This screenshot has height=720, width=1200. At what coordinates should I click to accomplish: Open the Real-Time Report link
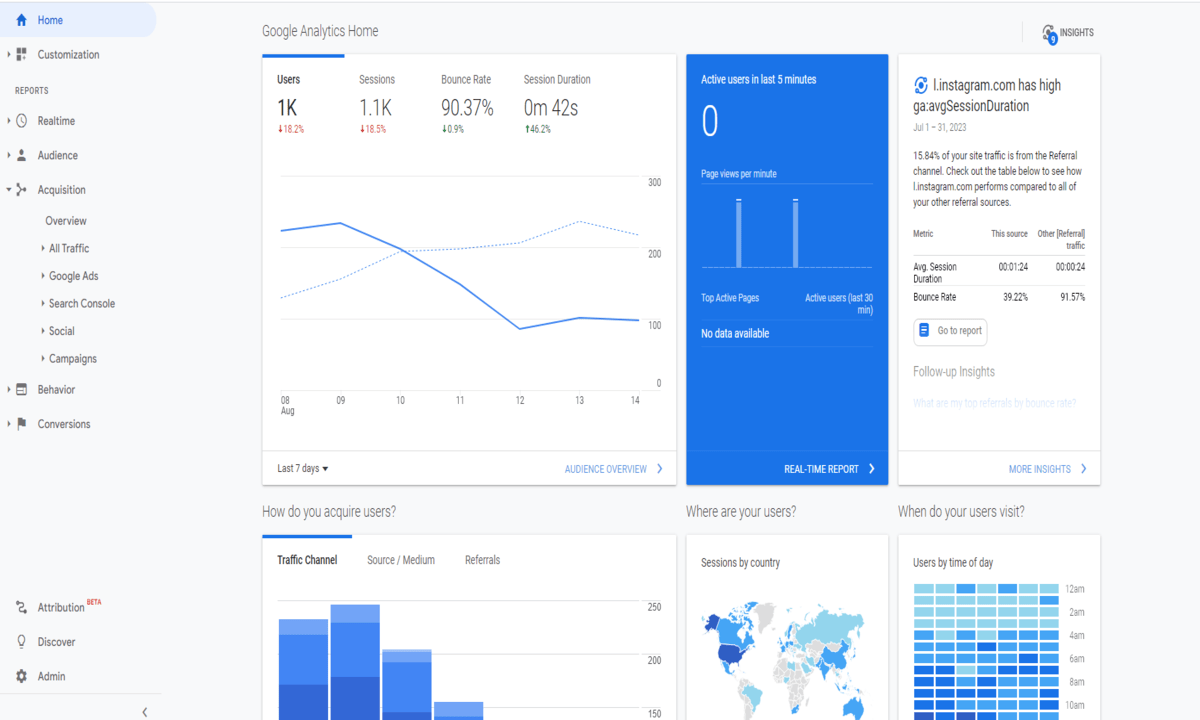tap(821, 469)
